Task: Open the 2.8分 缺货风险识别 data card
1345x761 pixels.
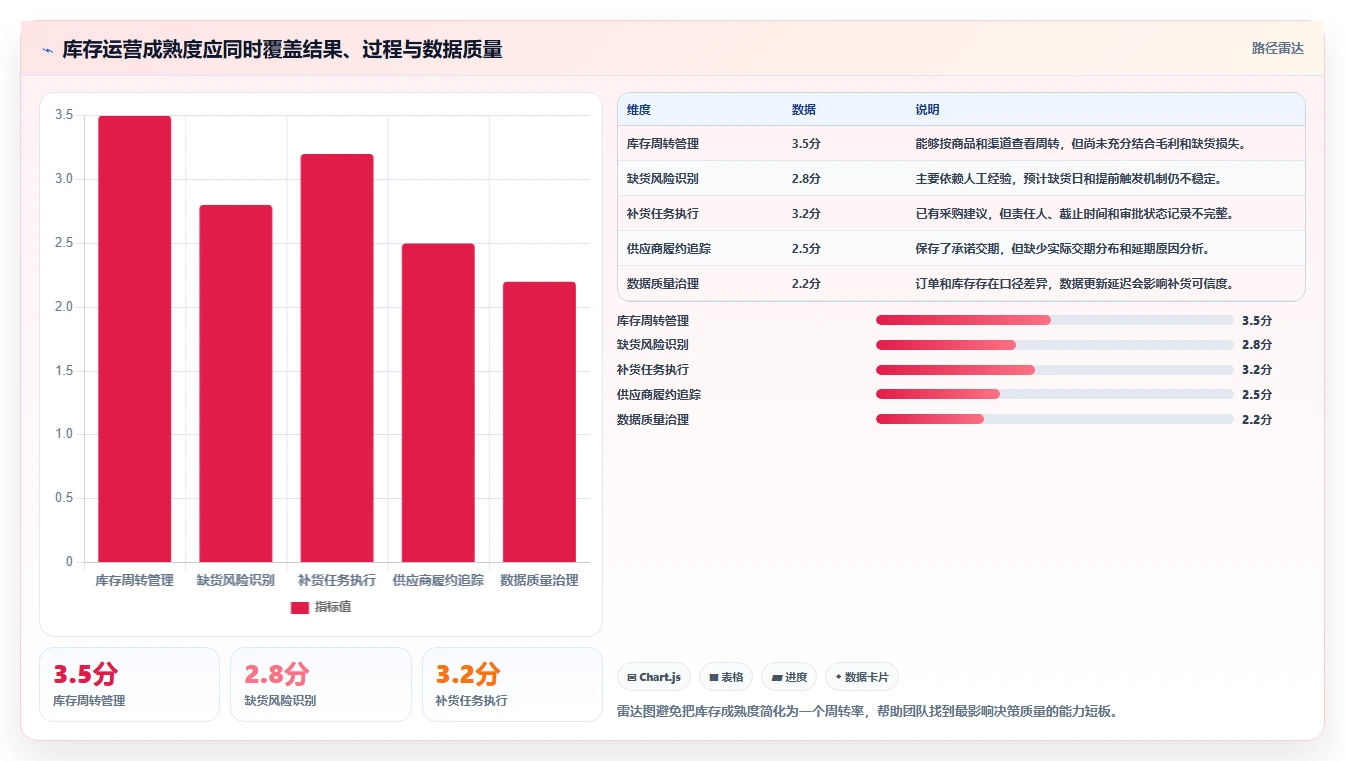Action: pyautogui.click(x=321, y=684)
